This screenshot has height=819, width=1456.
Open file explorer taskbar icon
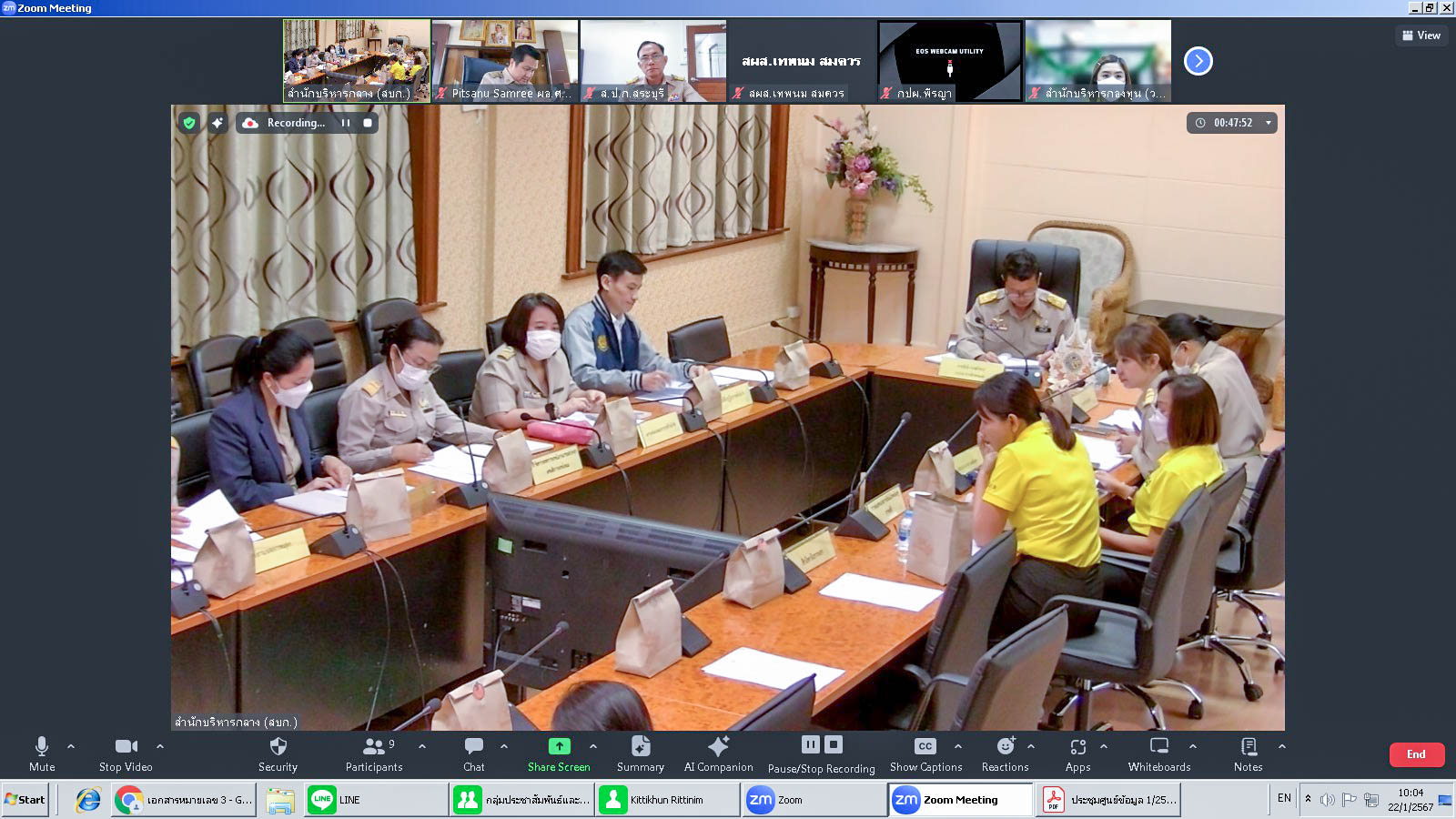point(279,800)
